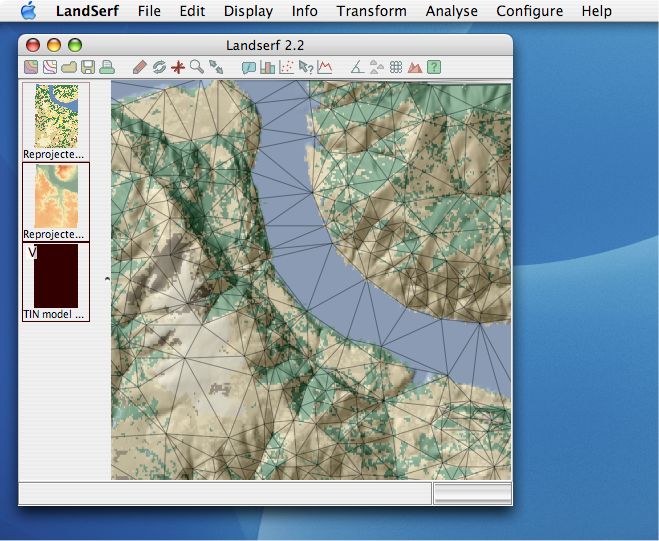
Task: Click the open raster icon in toolbar
Action: pos(31,67)
